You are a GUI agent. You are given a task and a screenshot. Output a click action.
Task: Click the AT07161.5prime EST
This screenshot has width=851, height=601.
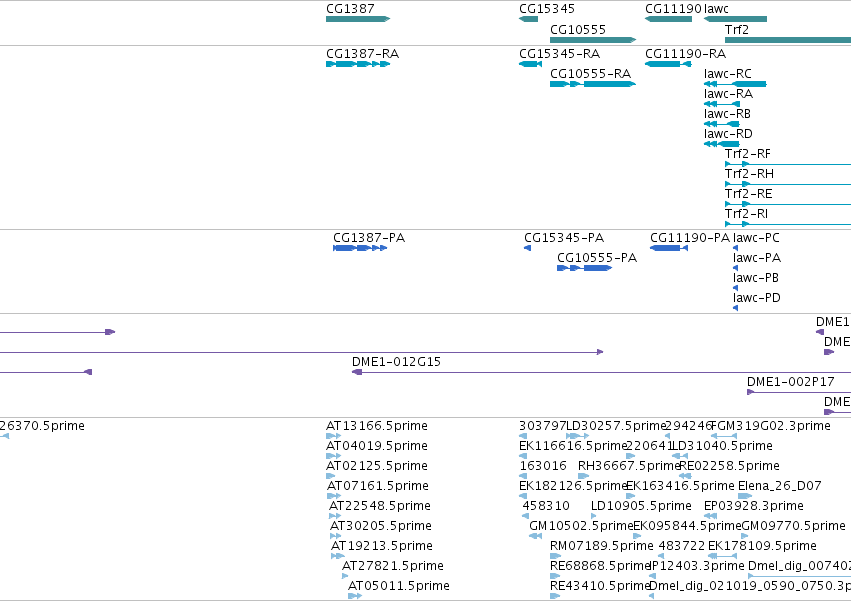point(334,496)
